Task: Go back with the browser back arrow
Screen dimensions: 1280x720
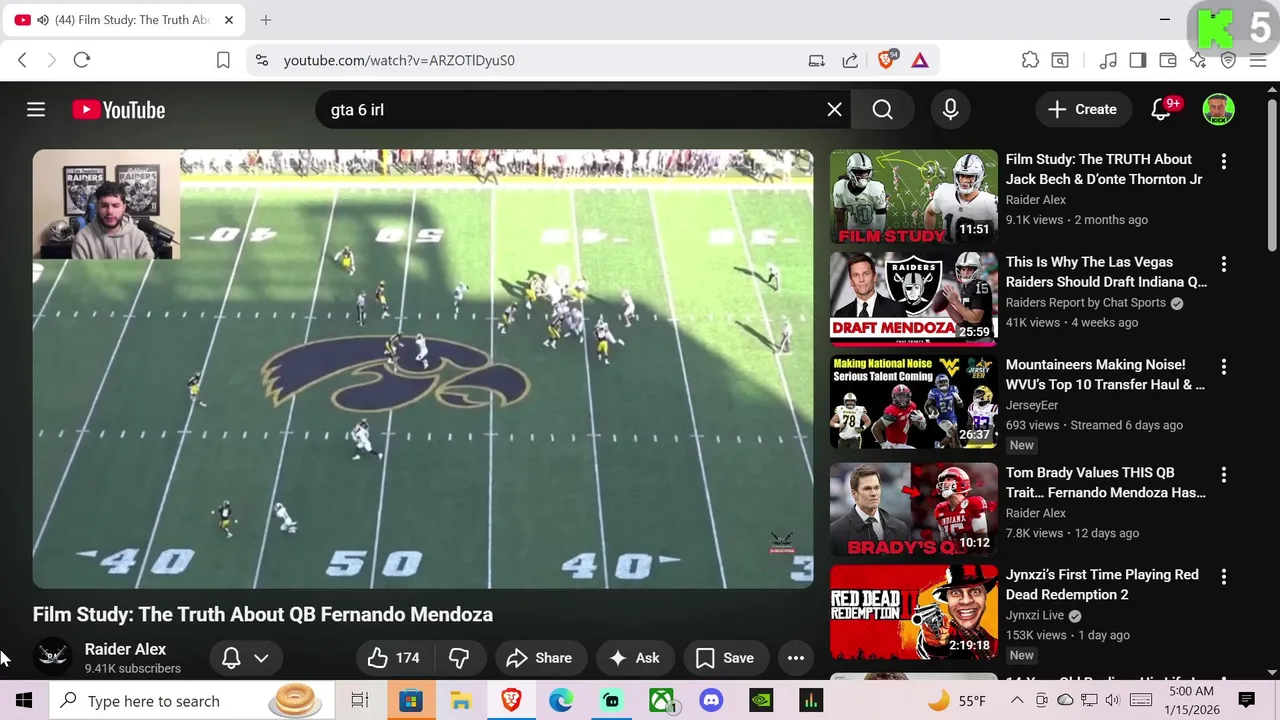Action: 22,60
